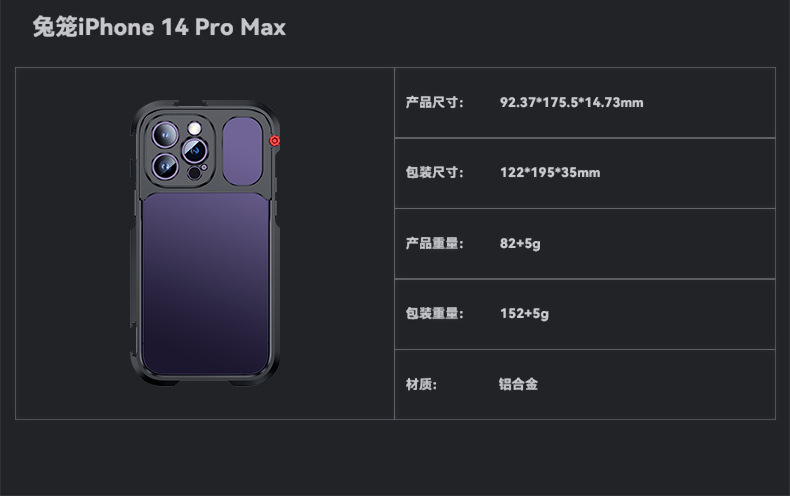Click the heading 兔笼iPhone 14 Pro Max
This screenshot has height=496, width=790.
click(x=159, y=27)
